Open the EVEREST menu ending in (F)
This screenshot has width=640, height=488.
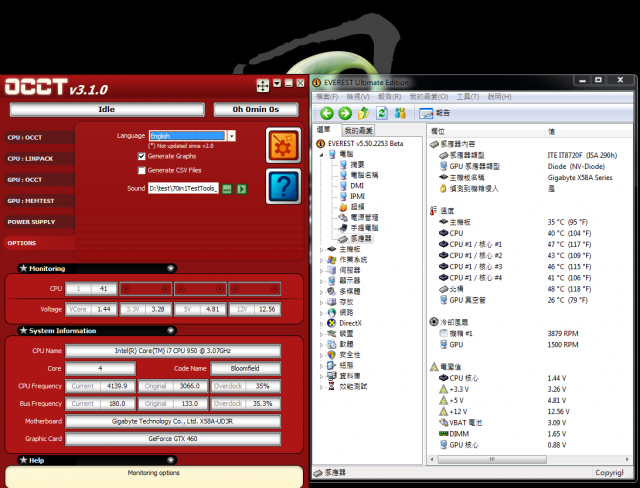coord(327,97)
